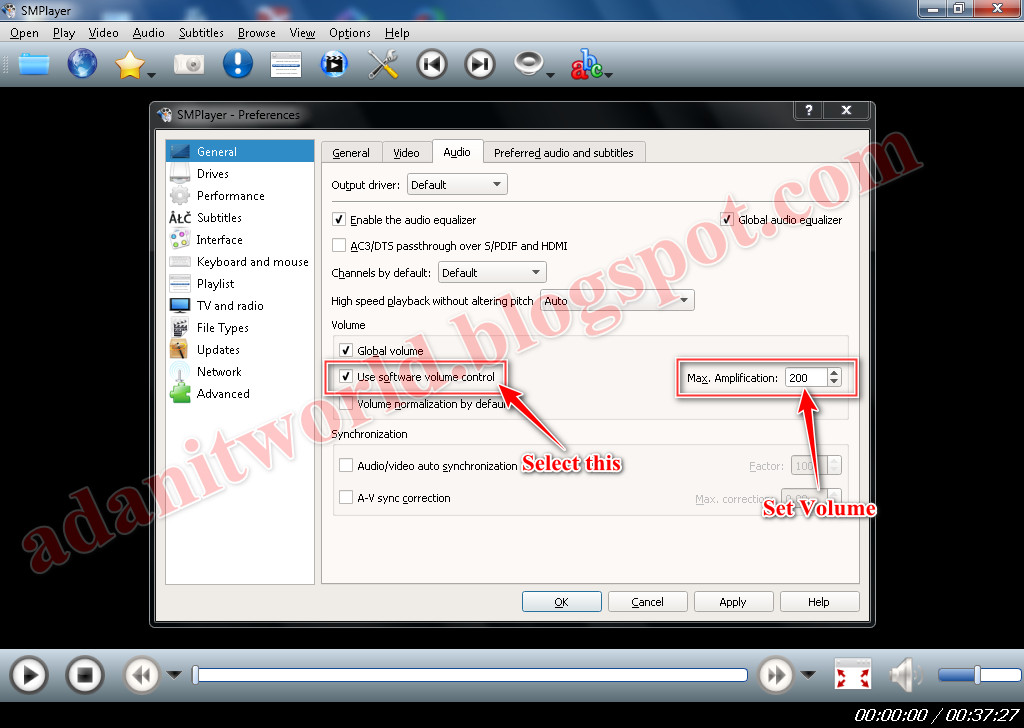Select Subtitles section in preferences sidebar
The width and height of the screenshot is (1024, 728).
[240, 217]
